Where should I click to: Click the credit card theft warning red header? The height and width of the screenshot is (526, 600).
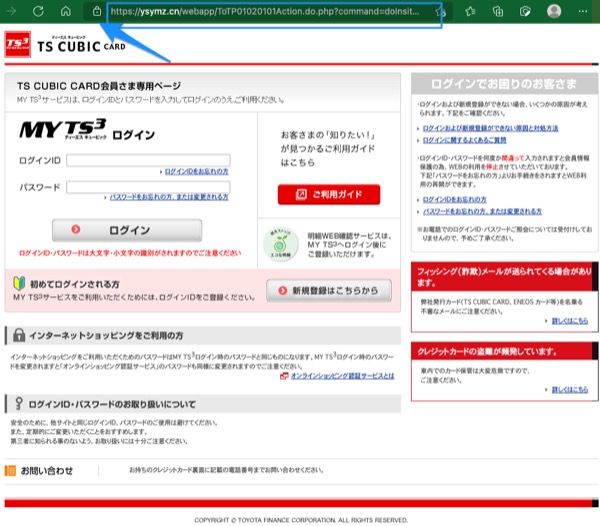pos(504,351)
